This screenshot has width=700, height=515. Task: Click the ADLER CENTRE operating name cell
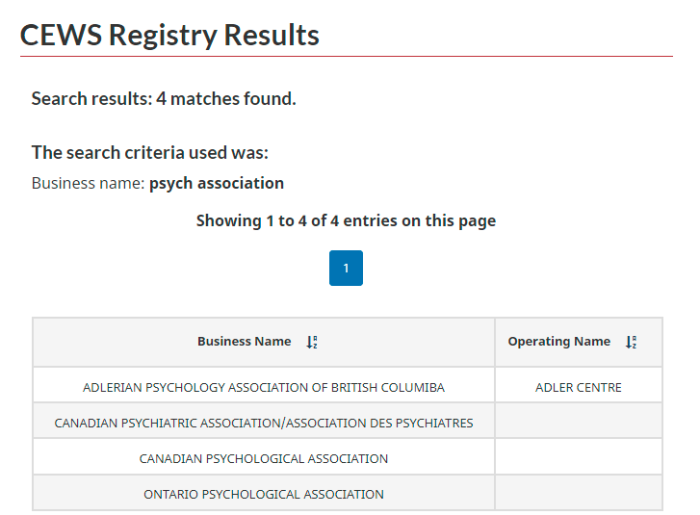[x=578, y=387]
